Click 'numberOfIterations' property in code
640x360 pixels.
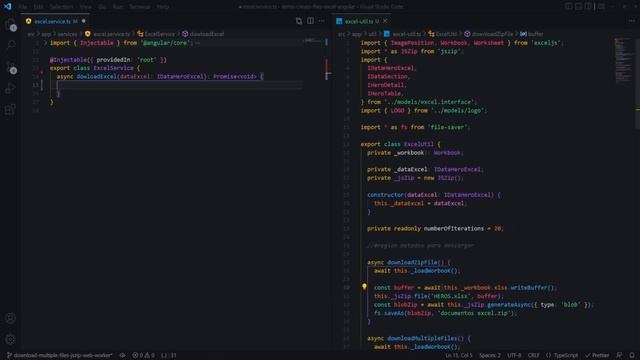tap(454, 229)
